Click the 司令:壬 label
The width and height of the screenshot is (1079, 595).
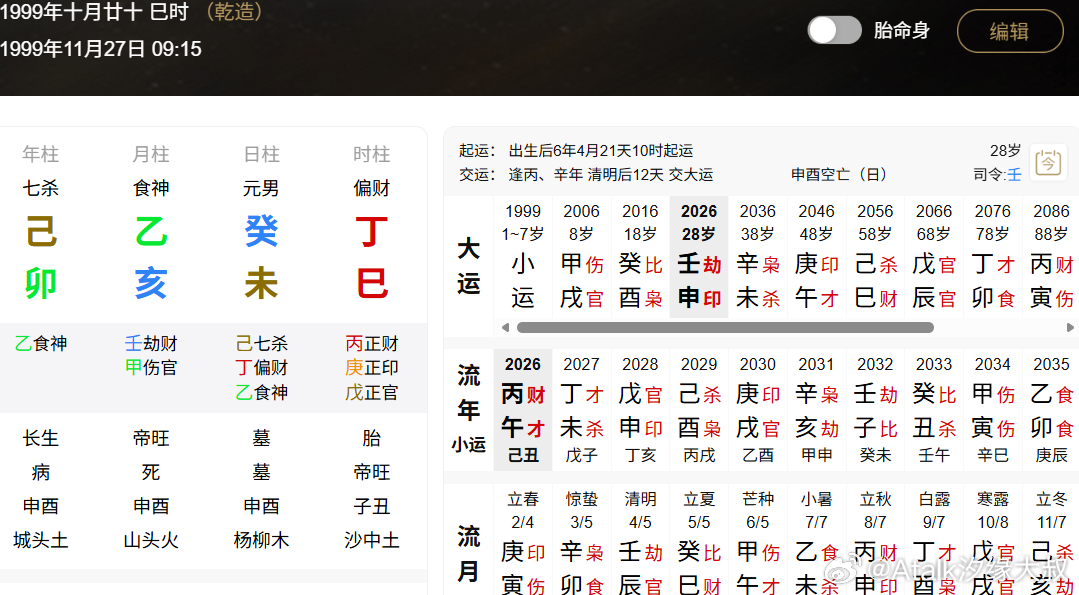click(x=997, y=175)
